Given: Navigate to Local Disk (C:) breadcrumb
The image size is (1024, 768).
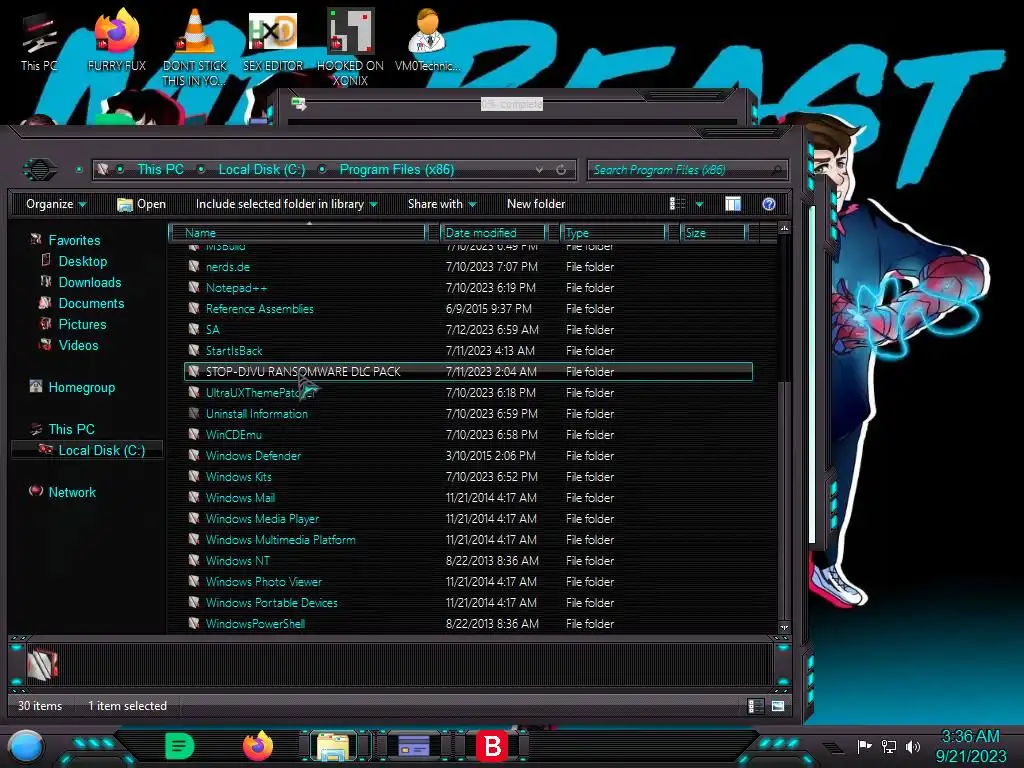Looking at the screenshot, I should coord(261,170).
